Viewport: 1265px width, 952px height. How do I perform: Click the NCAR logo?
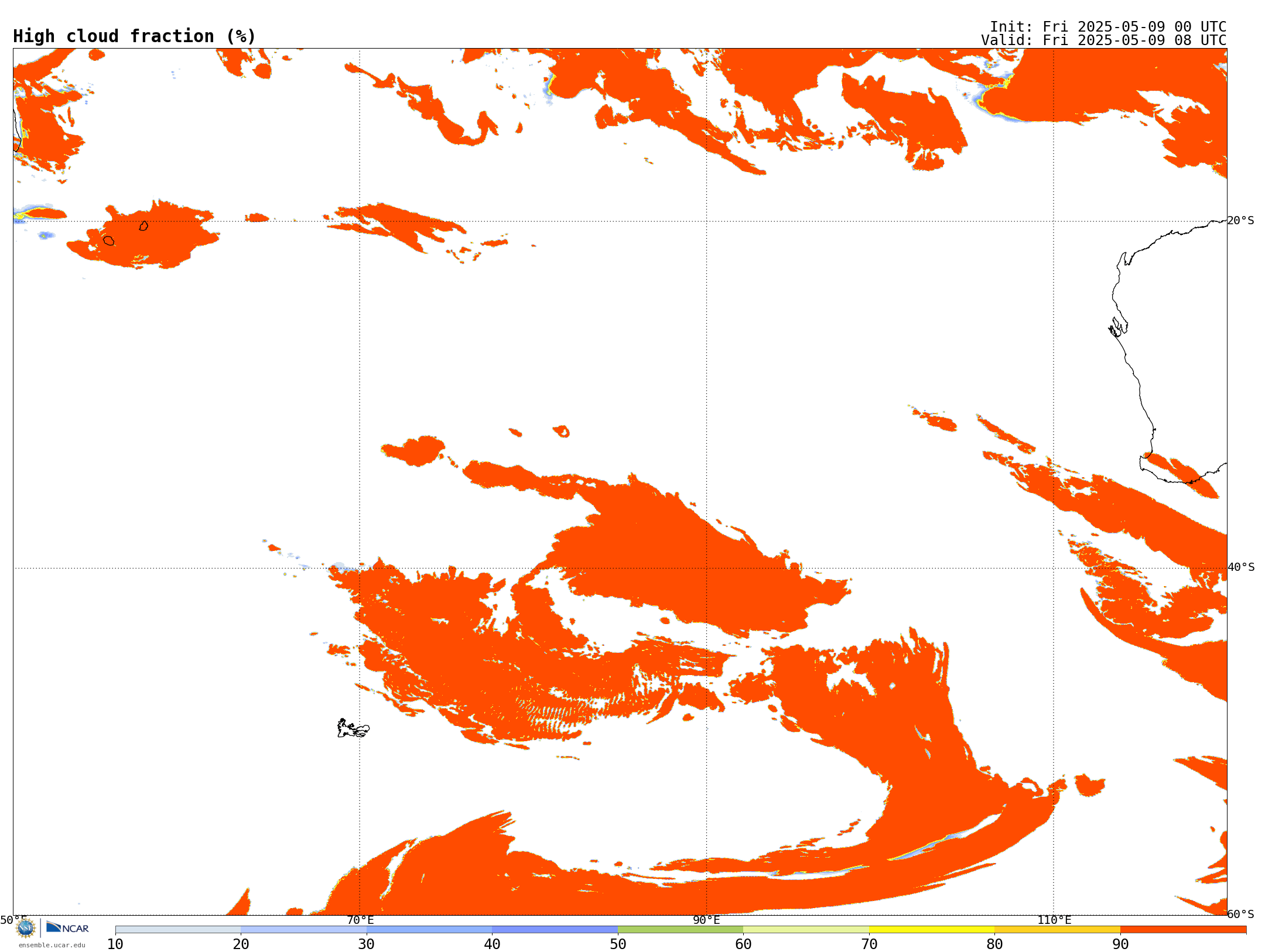[67, 927]
